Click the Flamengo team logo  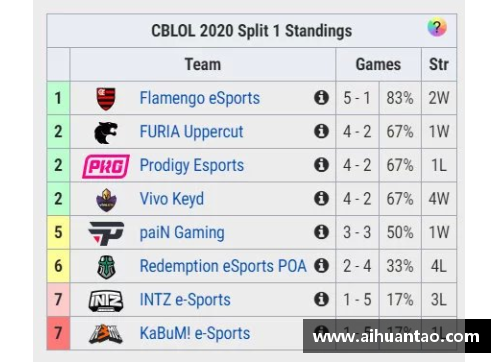[x=106, y=99]
